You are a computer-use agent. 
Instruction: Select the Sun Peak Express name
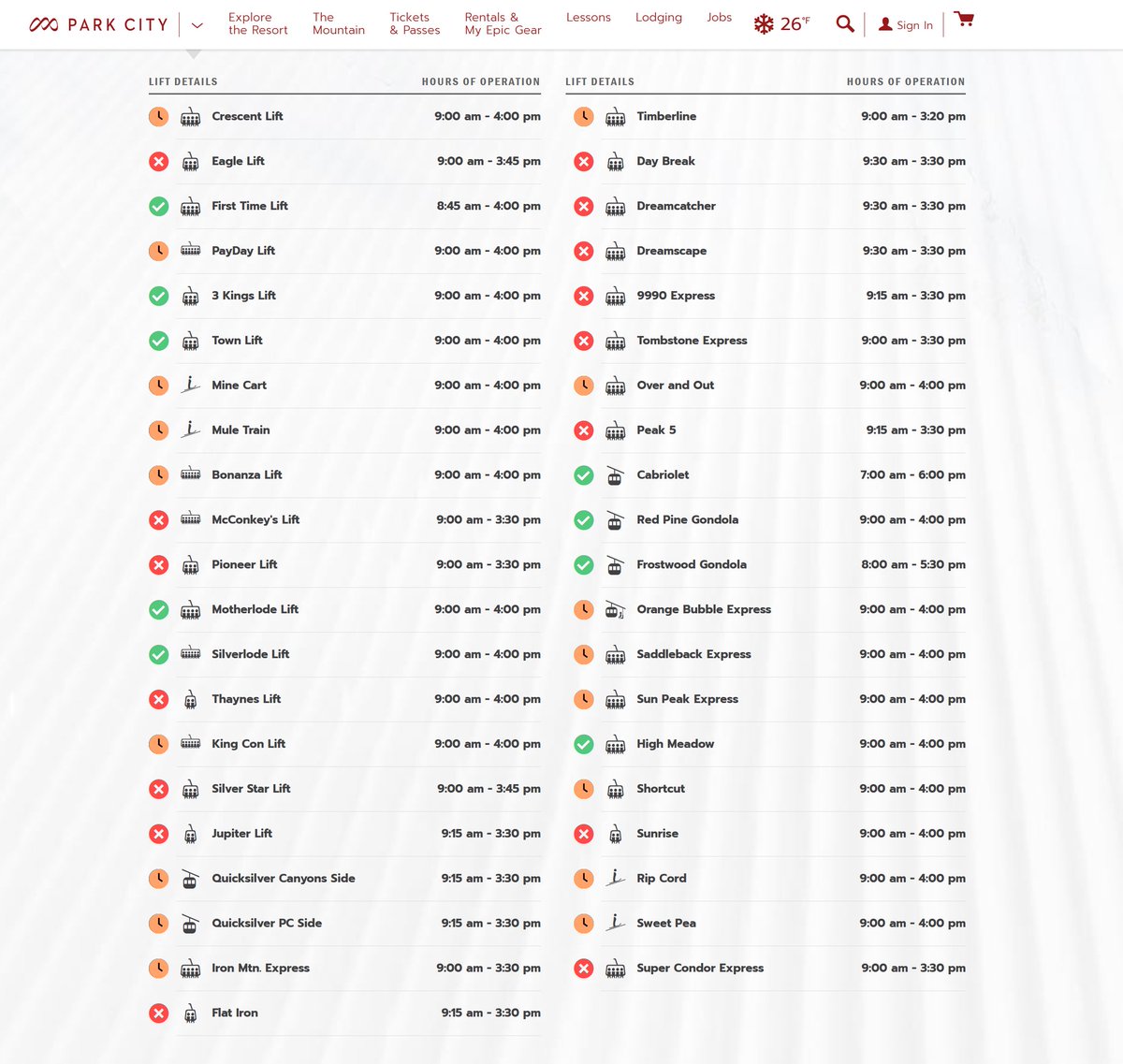coord(688,699)
